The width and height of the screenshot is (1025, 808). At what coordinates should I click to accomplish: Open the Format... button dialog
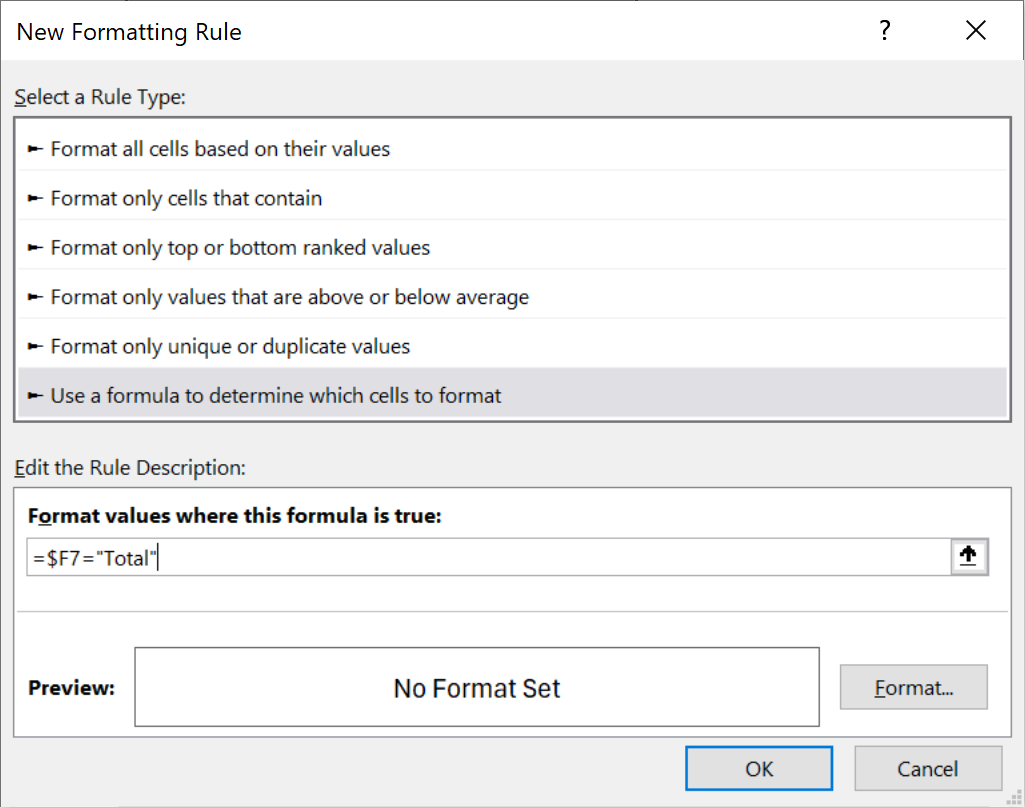click(x=913, y=688)
